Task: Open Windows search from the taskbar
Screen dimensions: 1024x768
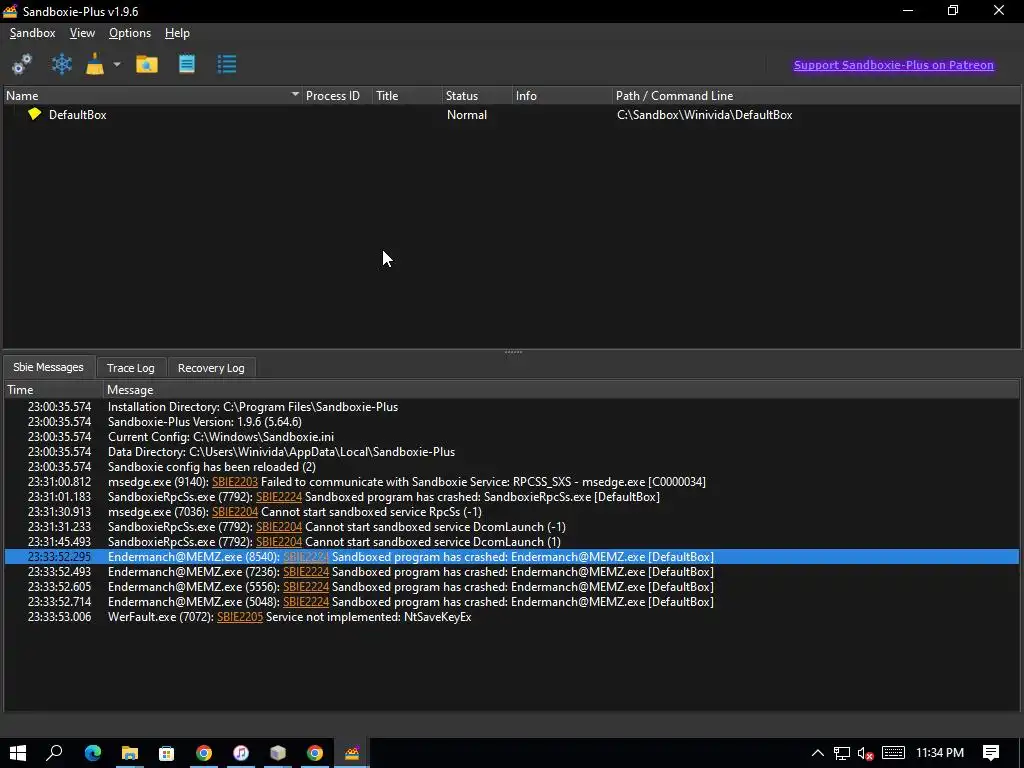Action: 54,753
